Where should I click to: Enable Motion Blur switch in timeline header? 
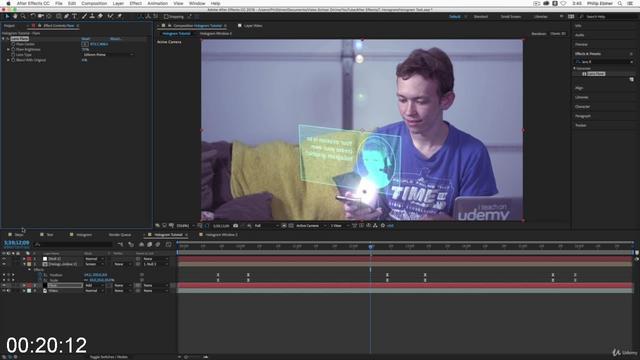158,244
